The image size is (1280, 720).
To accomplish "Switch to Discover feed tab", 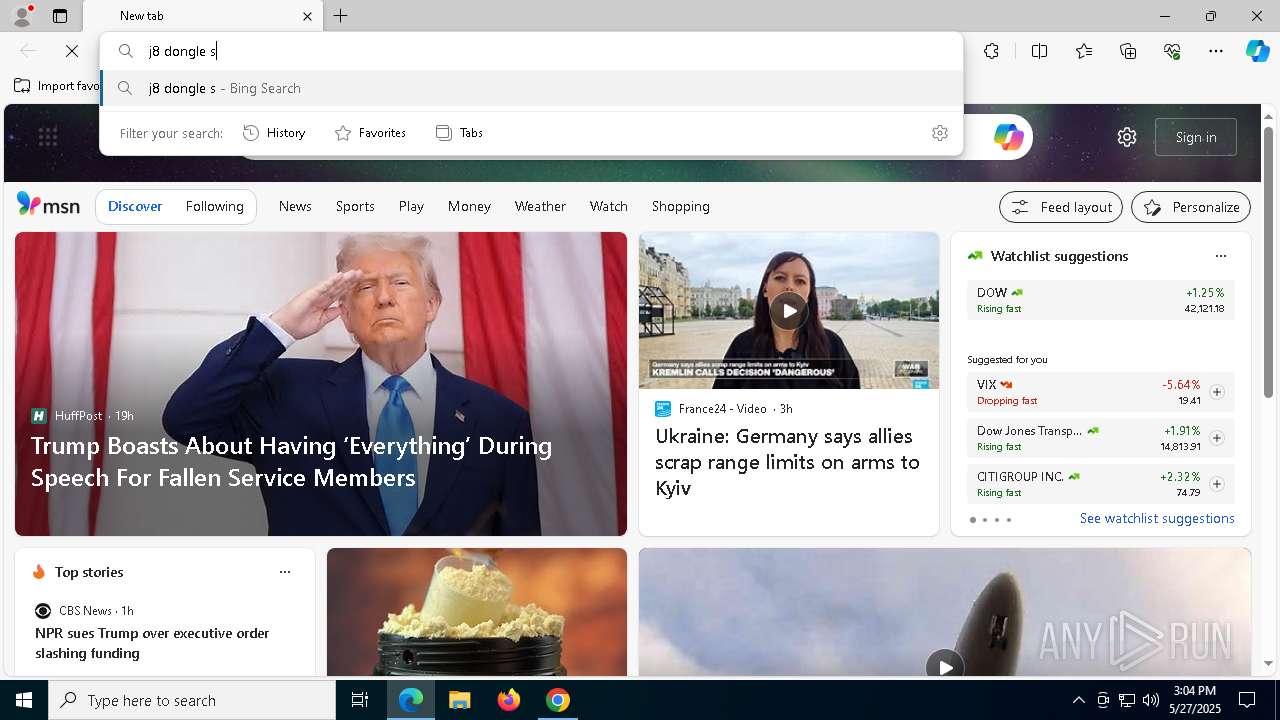I will click(135, 206).
